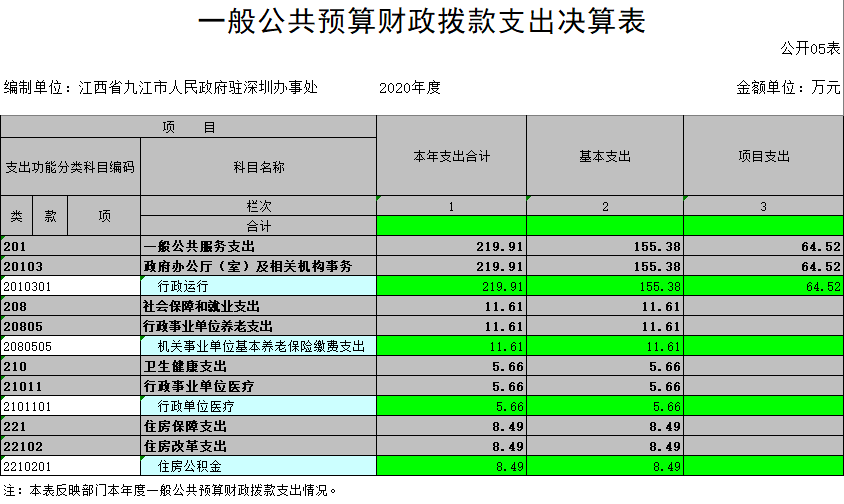The height and width of the screenshot is (504, 844).
Task: Click the 住房公积金 subject name cell
Action: pos(258,466)
